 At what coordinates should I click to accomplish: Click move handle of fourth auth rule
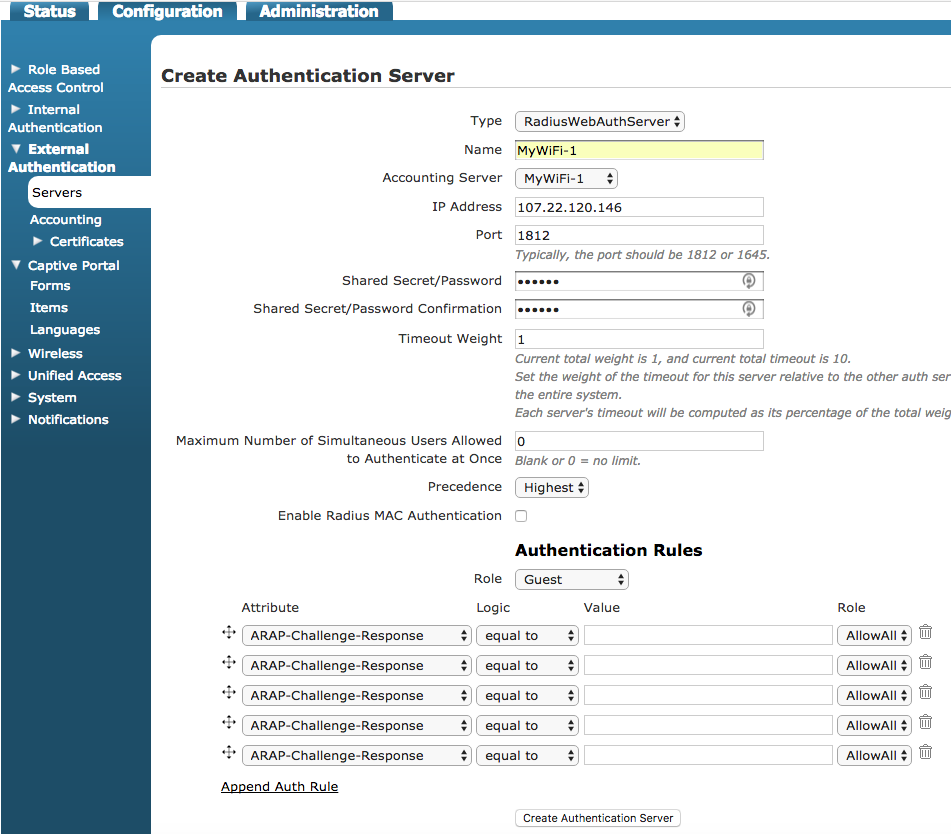229,722
